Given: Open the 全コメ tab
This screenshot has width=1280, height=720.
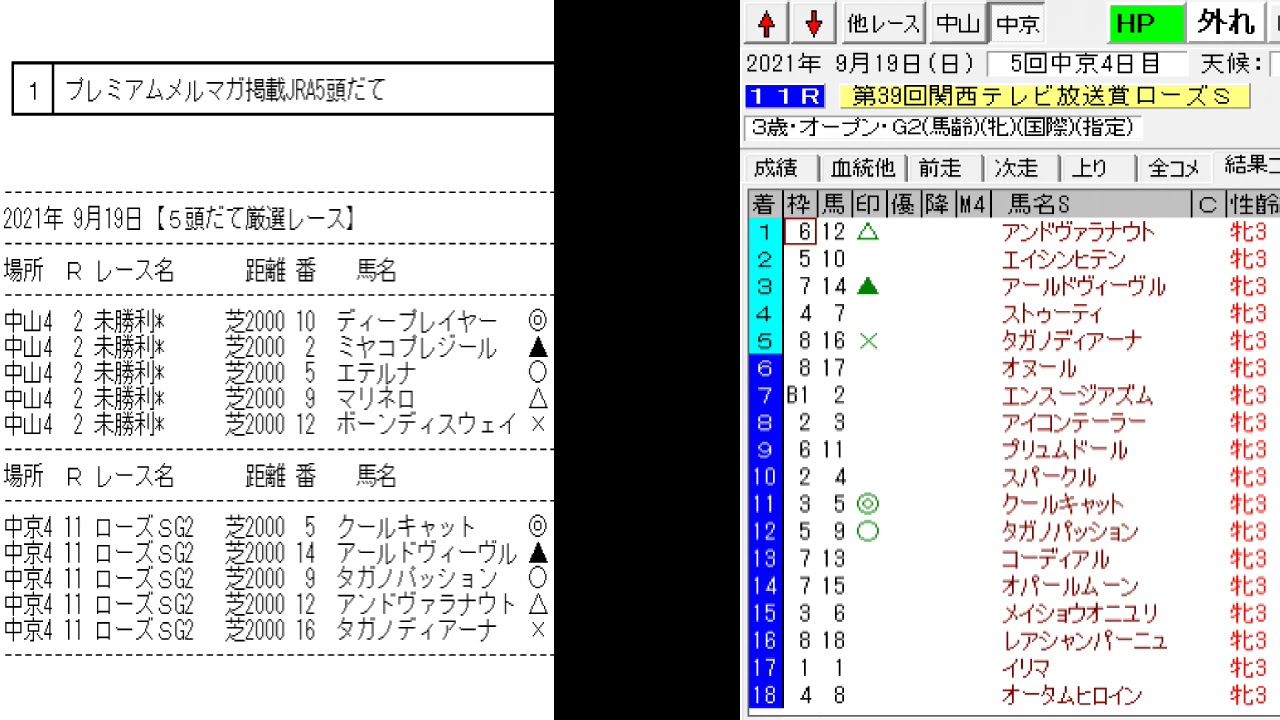Looking at the screenshot, I should pyautogui.click(x=1174, y=168).
